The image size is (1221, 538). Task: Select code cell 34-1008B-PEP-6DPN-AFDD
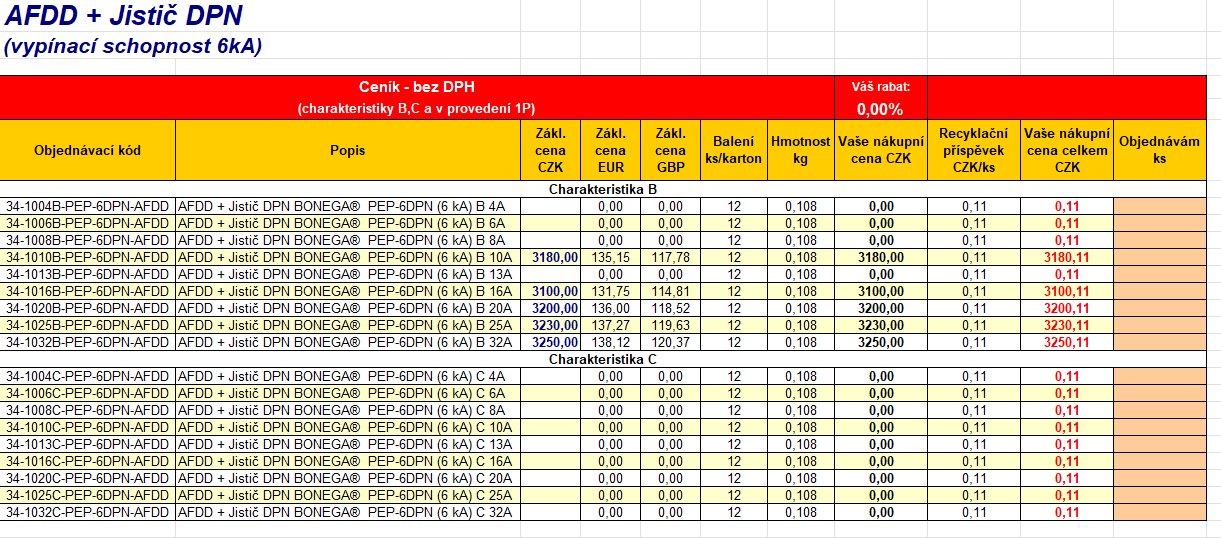(x=88, y=240)
